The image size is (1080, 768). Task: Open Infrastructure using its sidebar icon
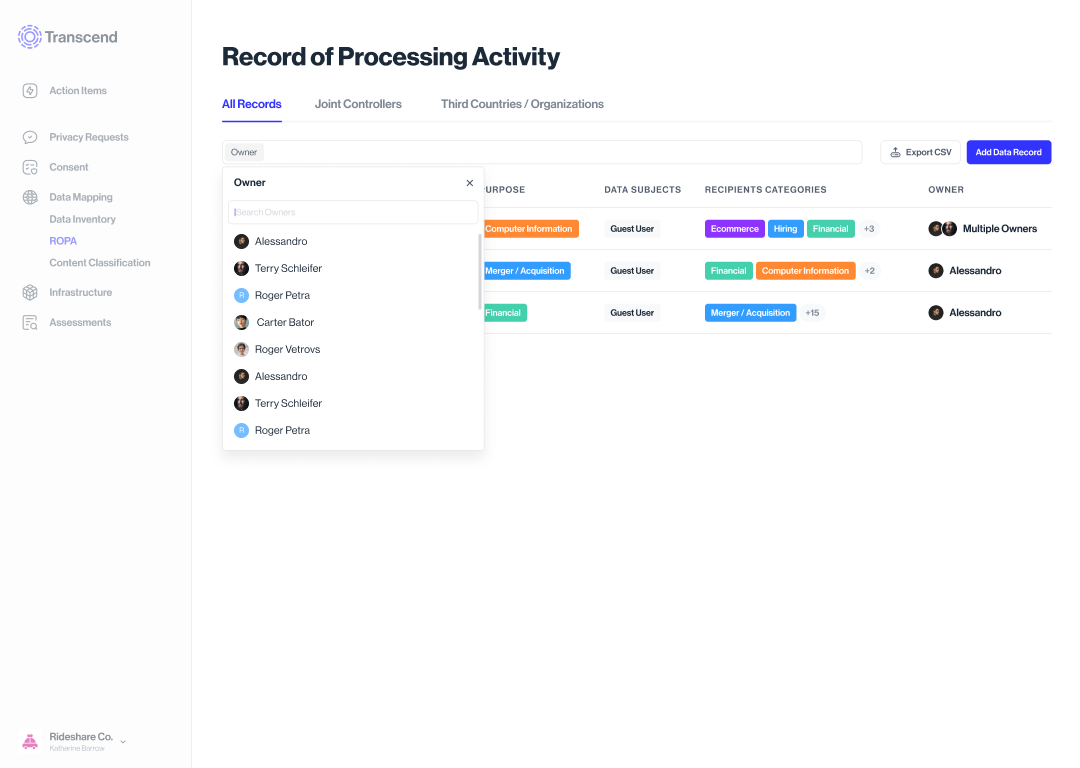[x=30, y=293]
